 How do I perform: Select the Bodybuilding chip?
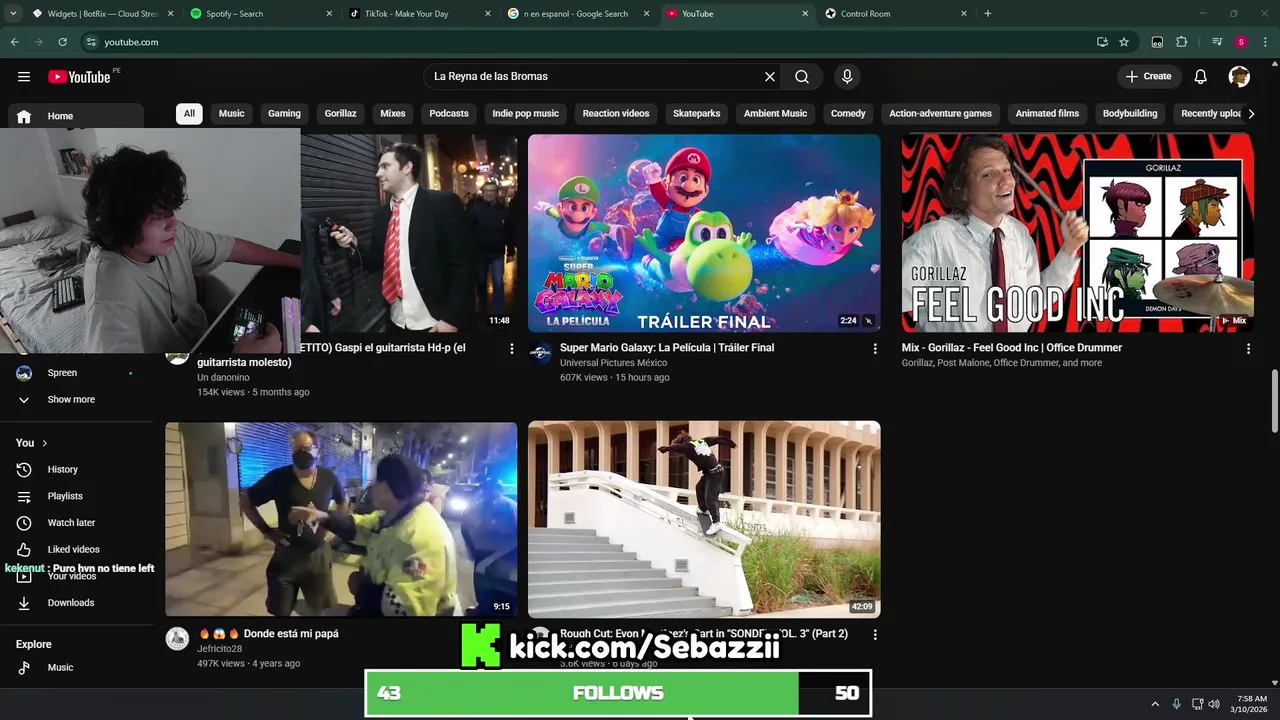coord(1130,113)
